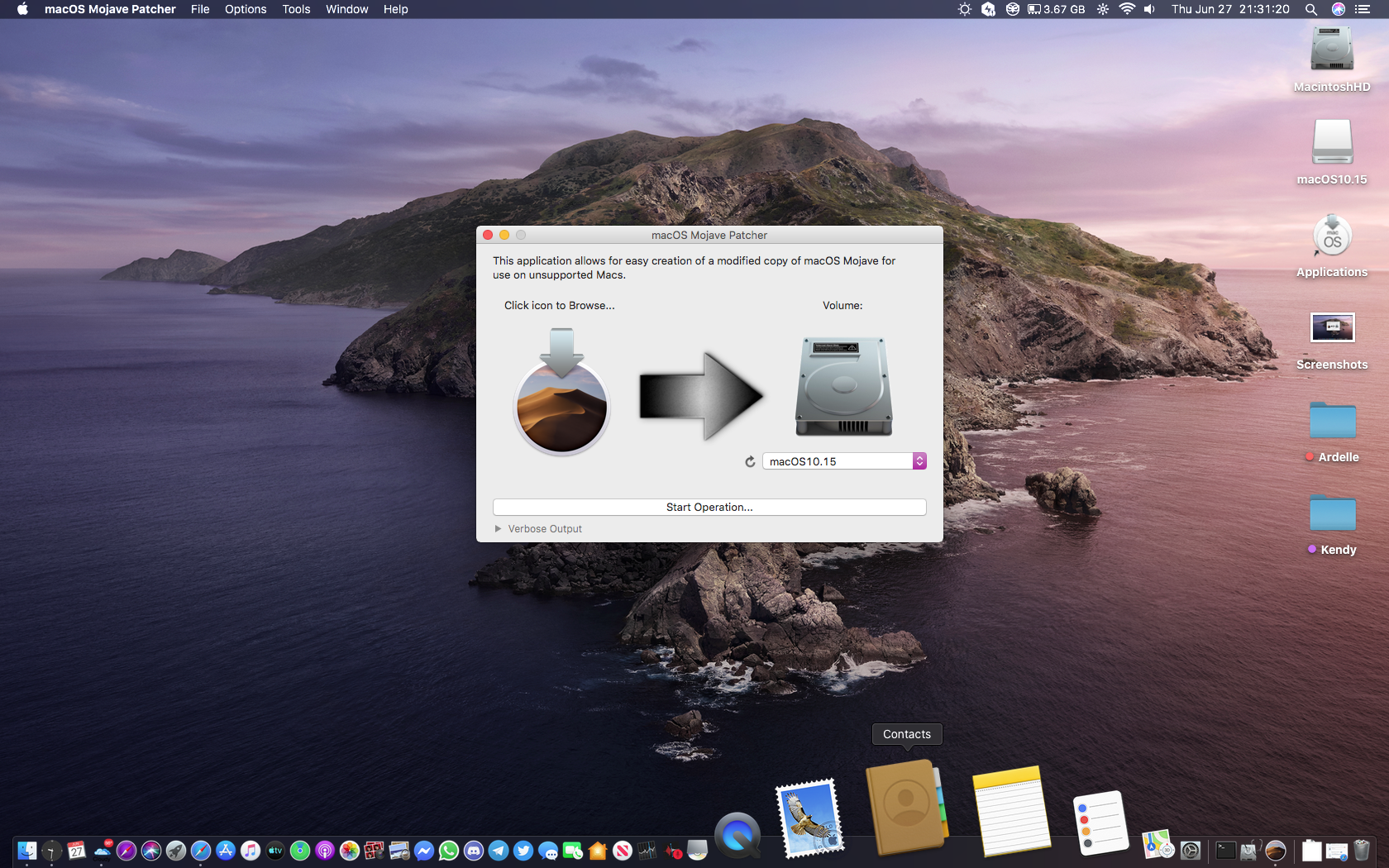
Task: Open FaceTime from the Dock
Action: 573,850
